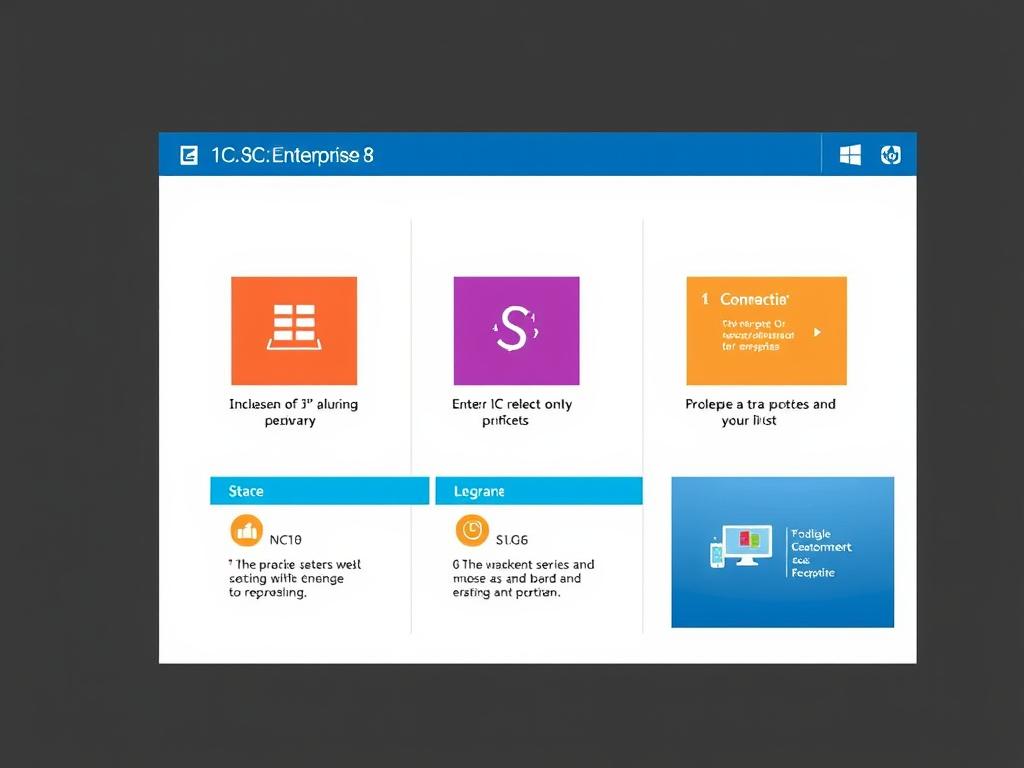Click 'The wackent series and' description text

(523, 579)
